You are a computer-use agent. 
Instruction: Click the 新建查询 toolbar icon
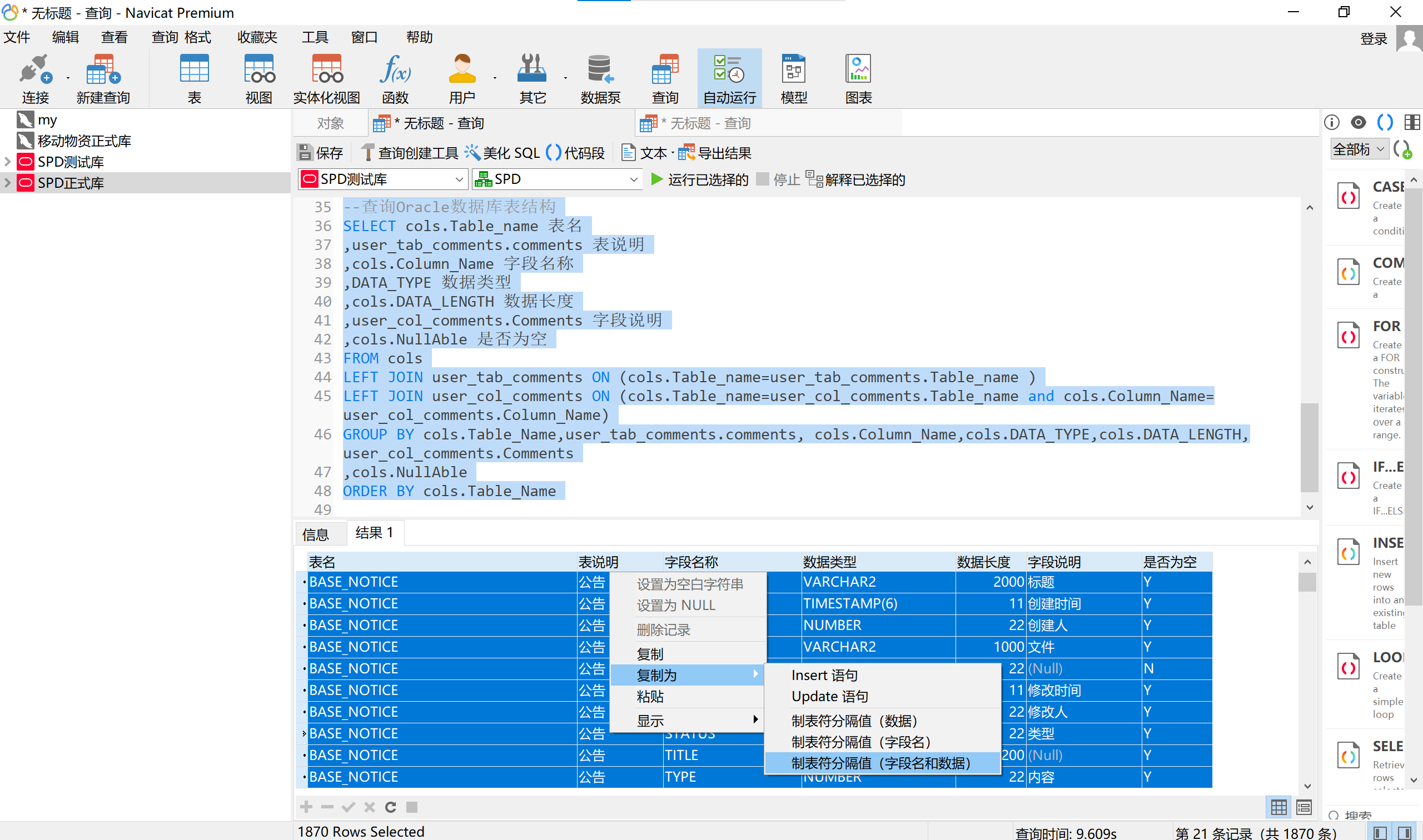[102, 77]
